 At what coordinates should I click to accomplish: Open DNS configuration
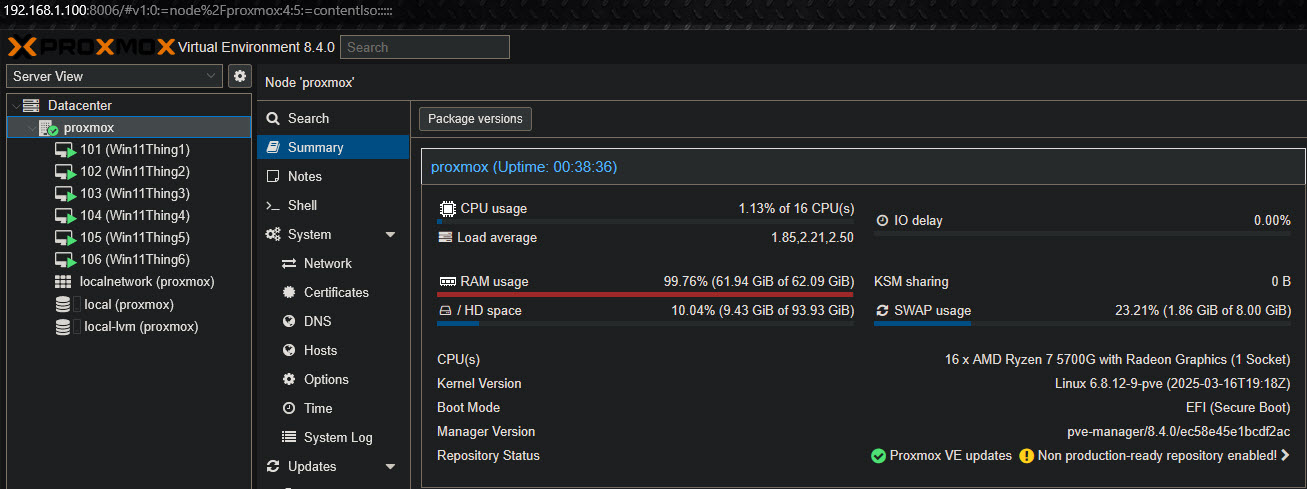tap(333, 321)
